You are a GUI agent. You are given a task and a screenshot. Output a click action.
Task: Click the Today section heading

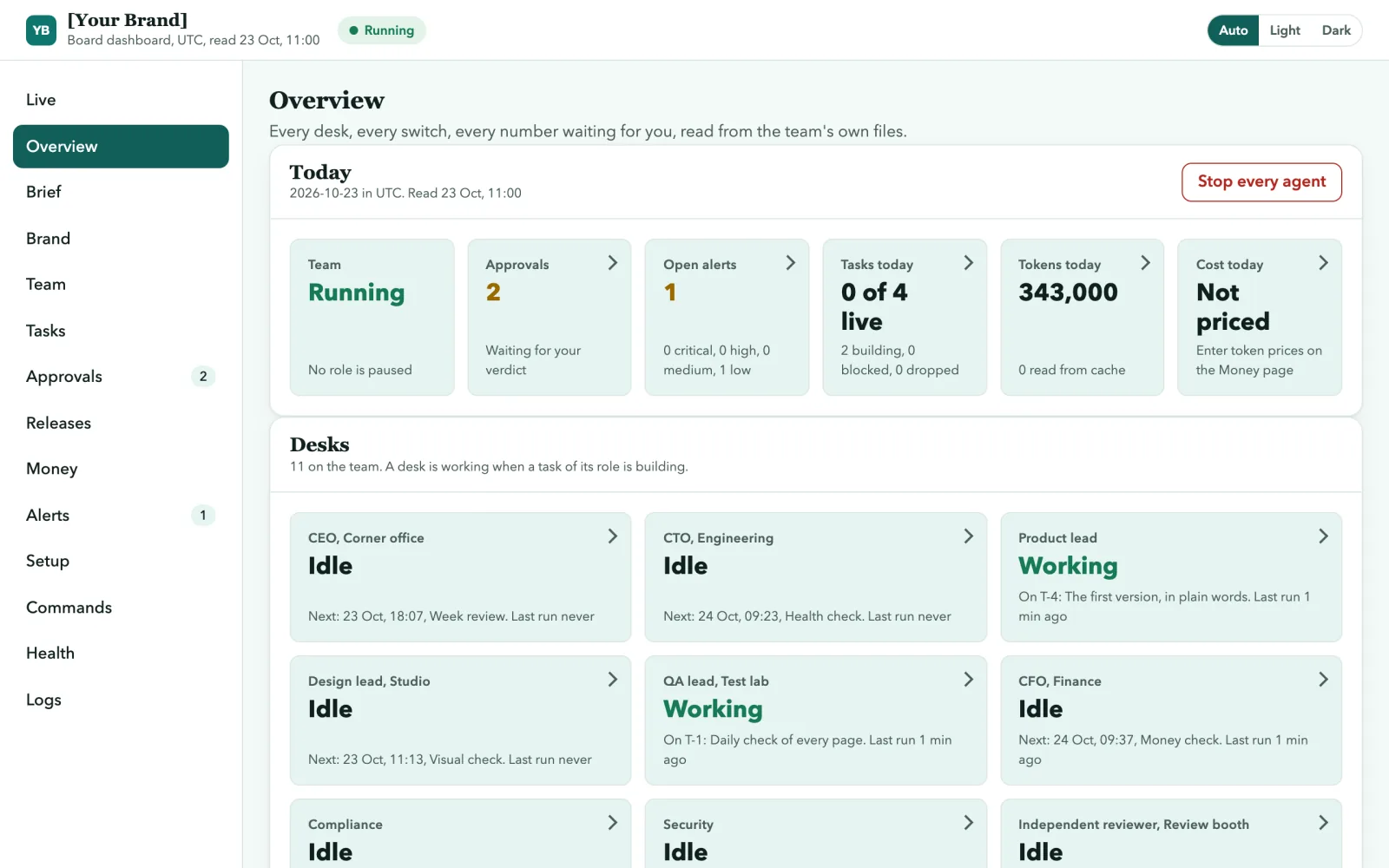[320, 172]
